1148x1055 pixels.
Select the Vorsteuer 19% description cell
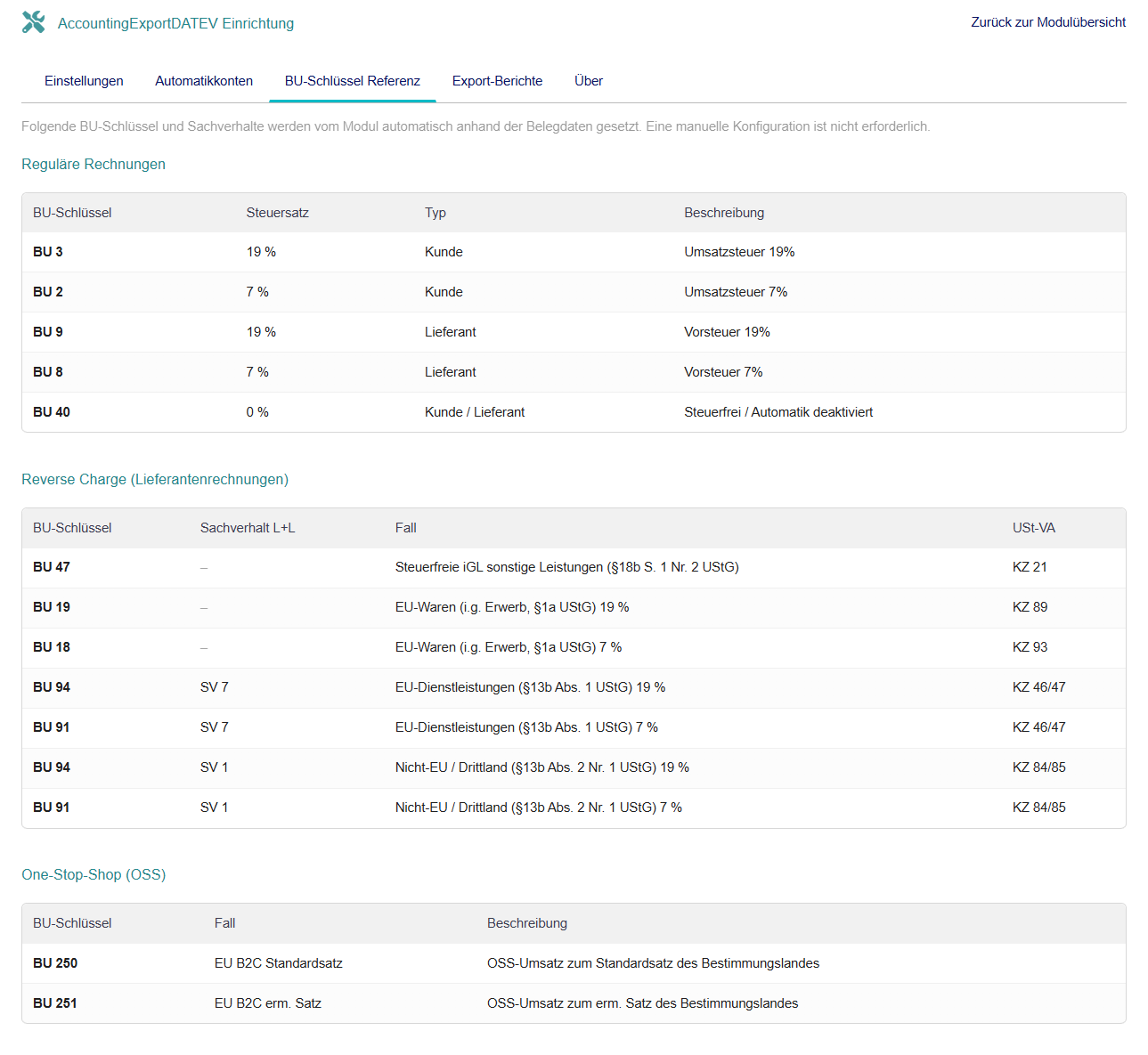pos(727,332)
